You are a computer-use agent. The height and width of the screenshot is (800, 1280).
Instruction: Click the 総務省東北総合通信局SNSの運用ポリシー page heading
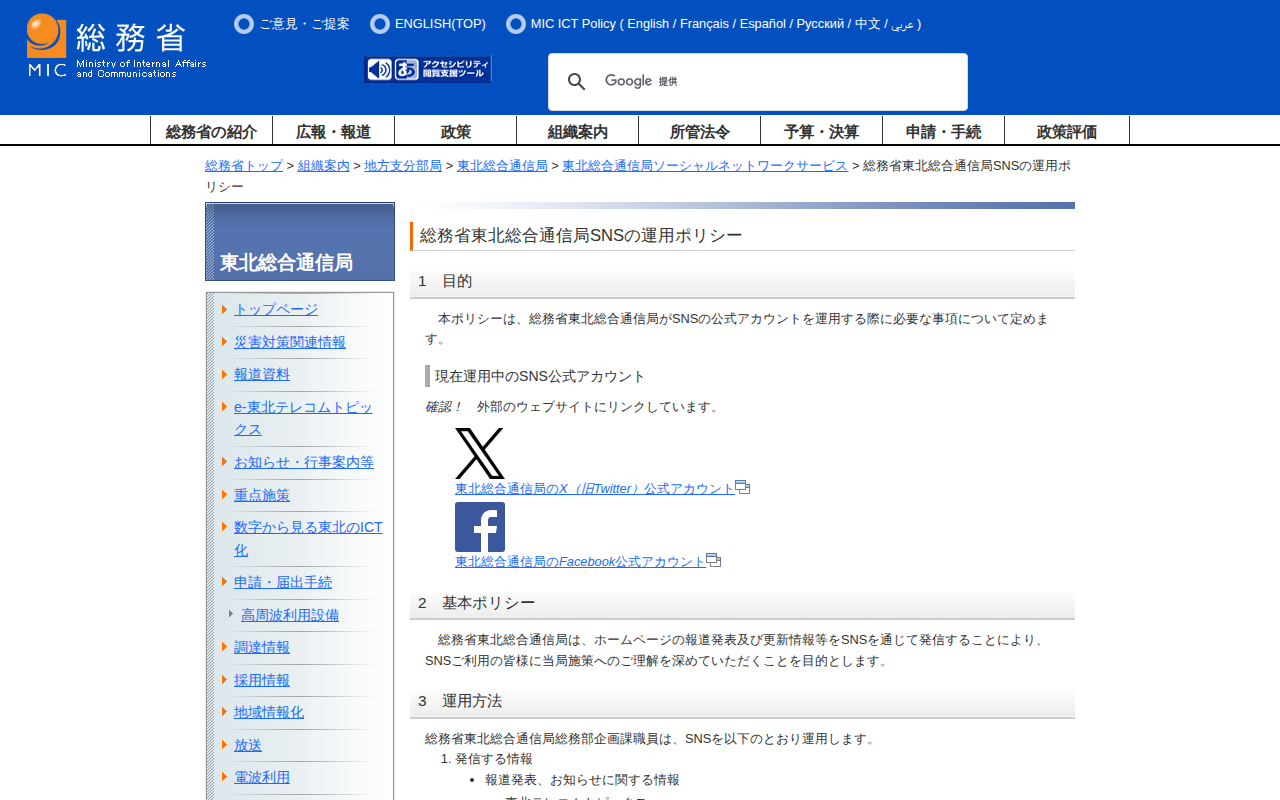581,235
